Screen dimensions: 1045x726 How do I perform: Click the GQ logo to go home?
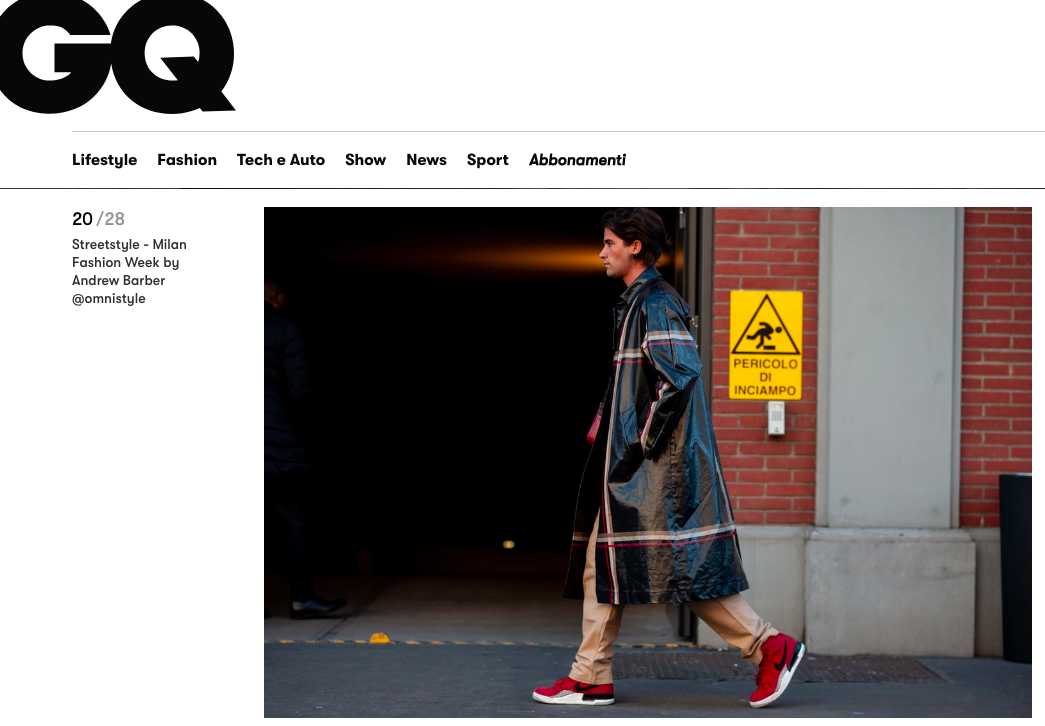click(x=117, y=56)
